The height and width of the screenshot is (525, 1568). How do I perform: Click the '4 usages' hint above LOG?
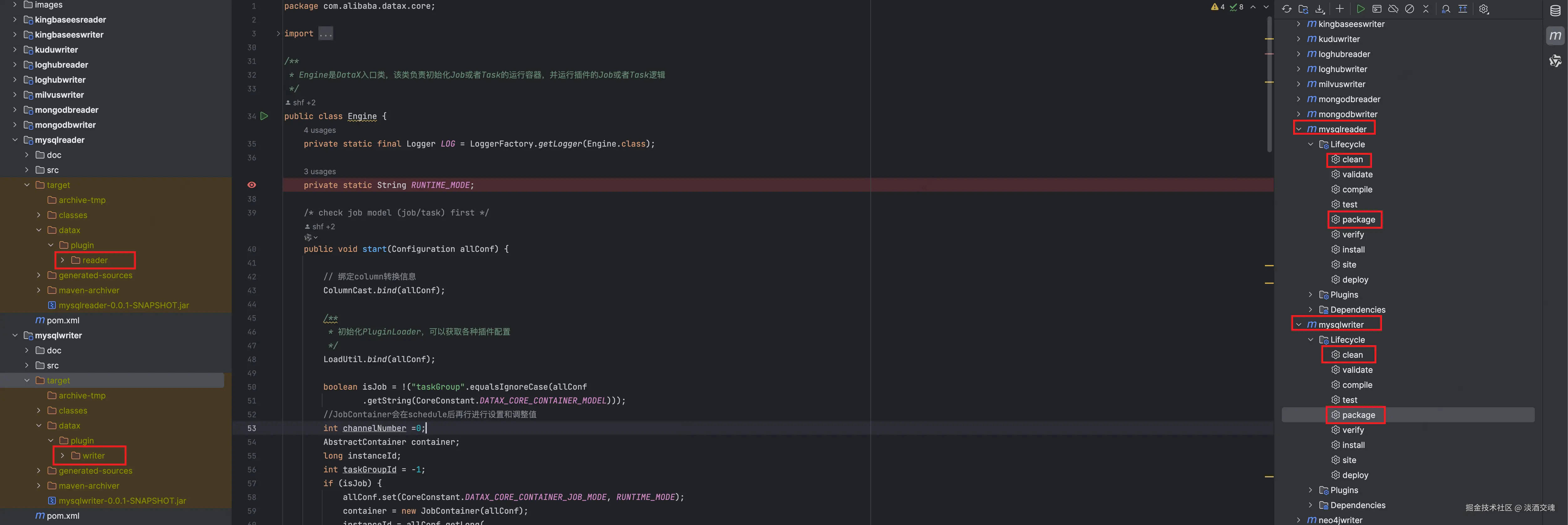pos(320,130)
